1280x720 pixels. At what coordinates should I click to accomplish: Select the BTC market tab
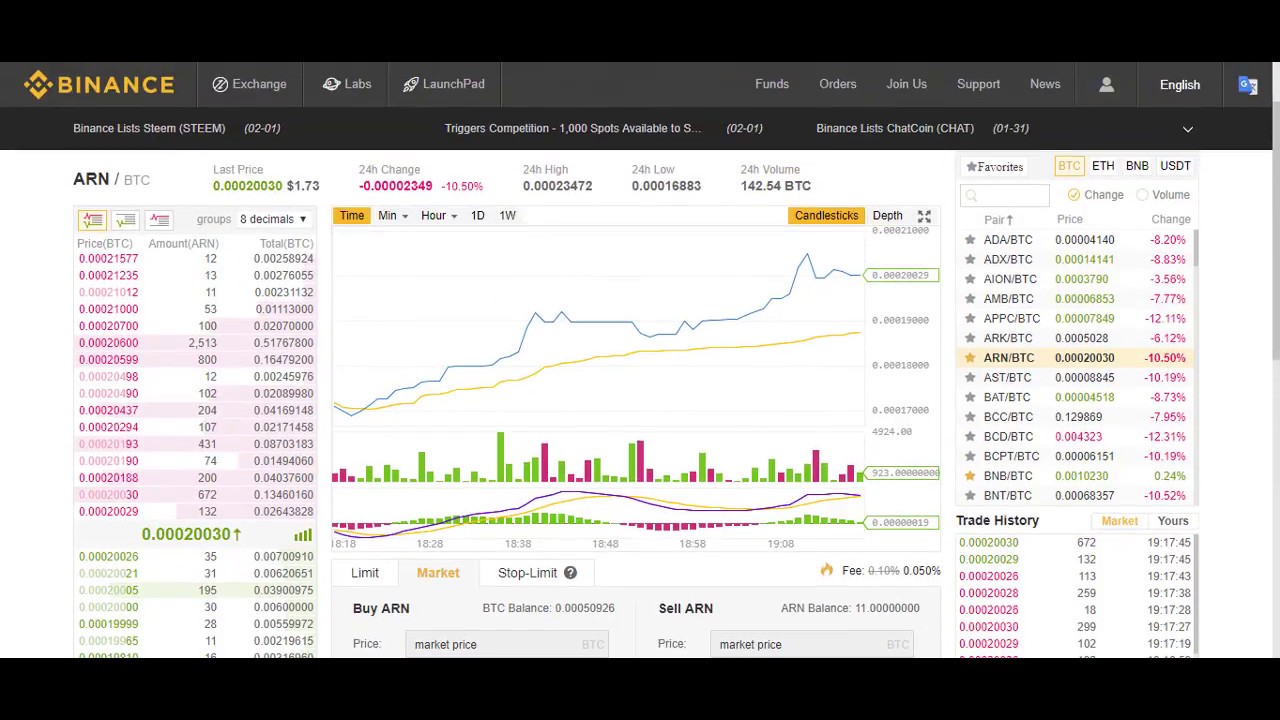click(x=1069, y=166)
